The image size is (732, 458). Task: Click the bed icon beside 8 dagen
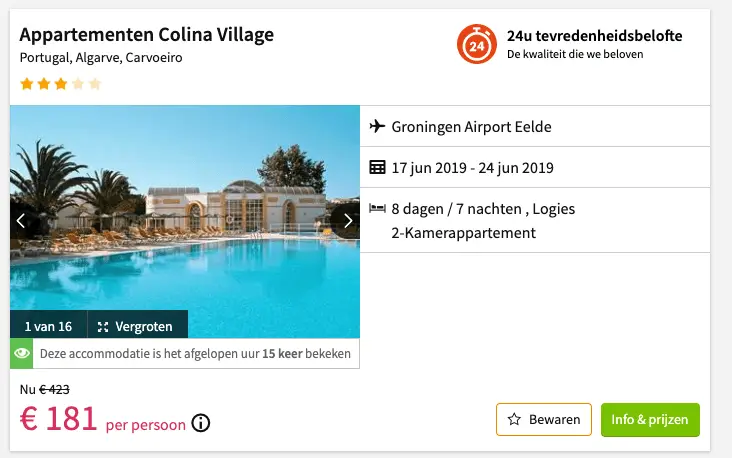pyautogui.click(x=377, y=208)
